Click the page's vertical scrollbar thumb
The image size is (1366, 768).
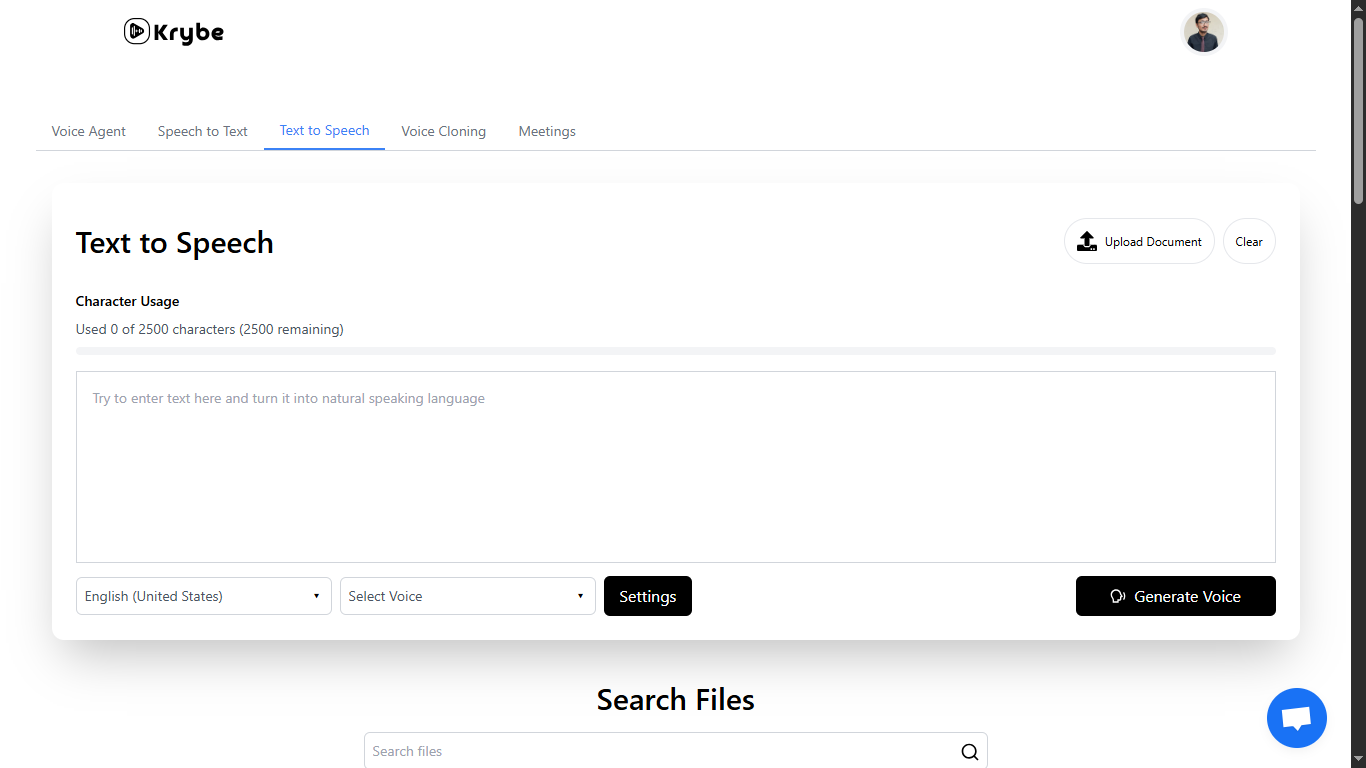point(1358,110)
